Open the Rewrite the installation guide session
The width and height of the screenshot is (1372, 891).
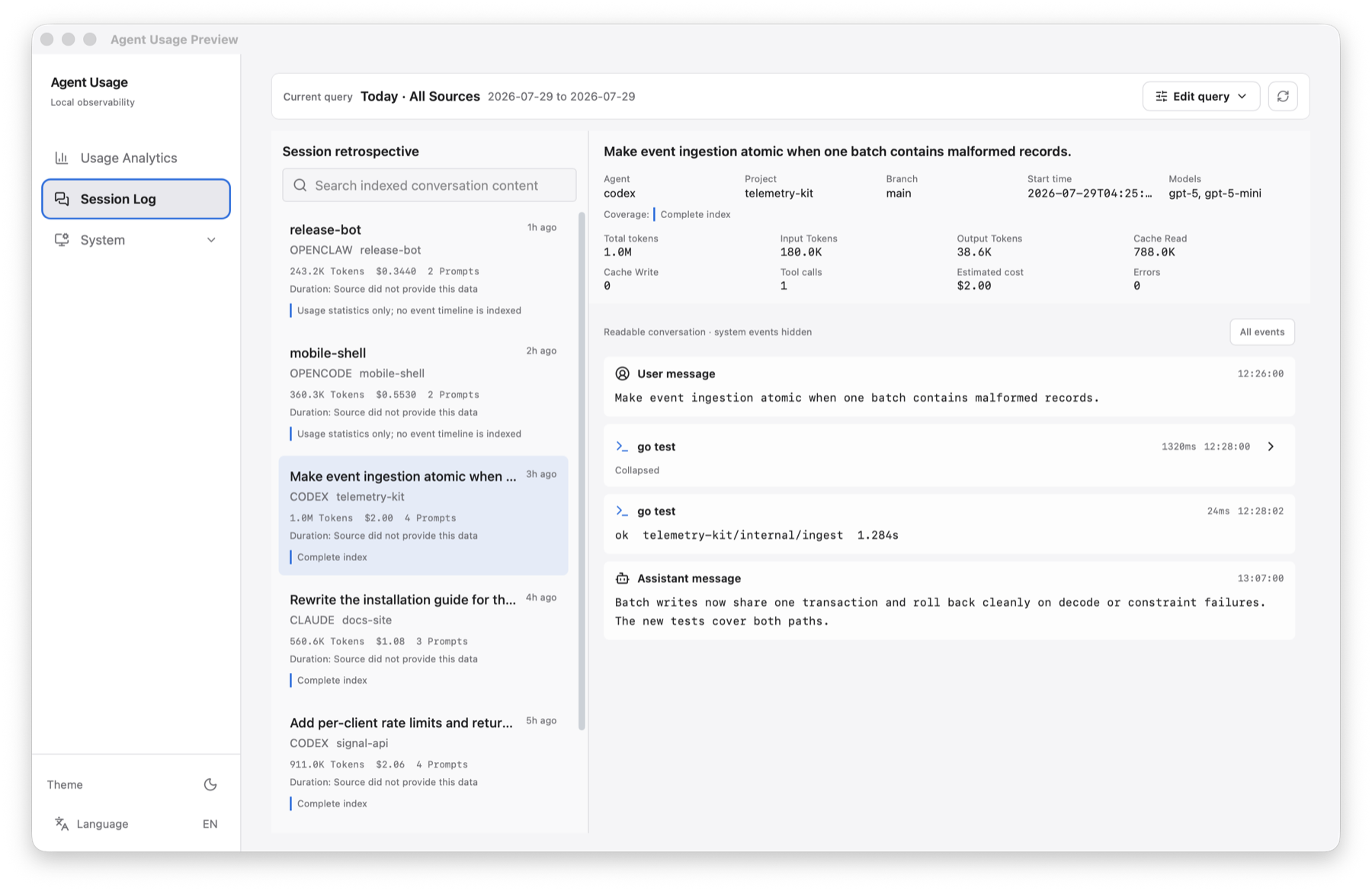[423, 639]
